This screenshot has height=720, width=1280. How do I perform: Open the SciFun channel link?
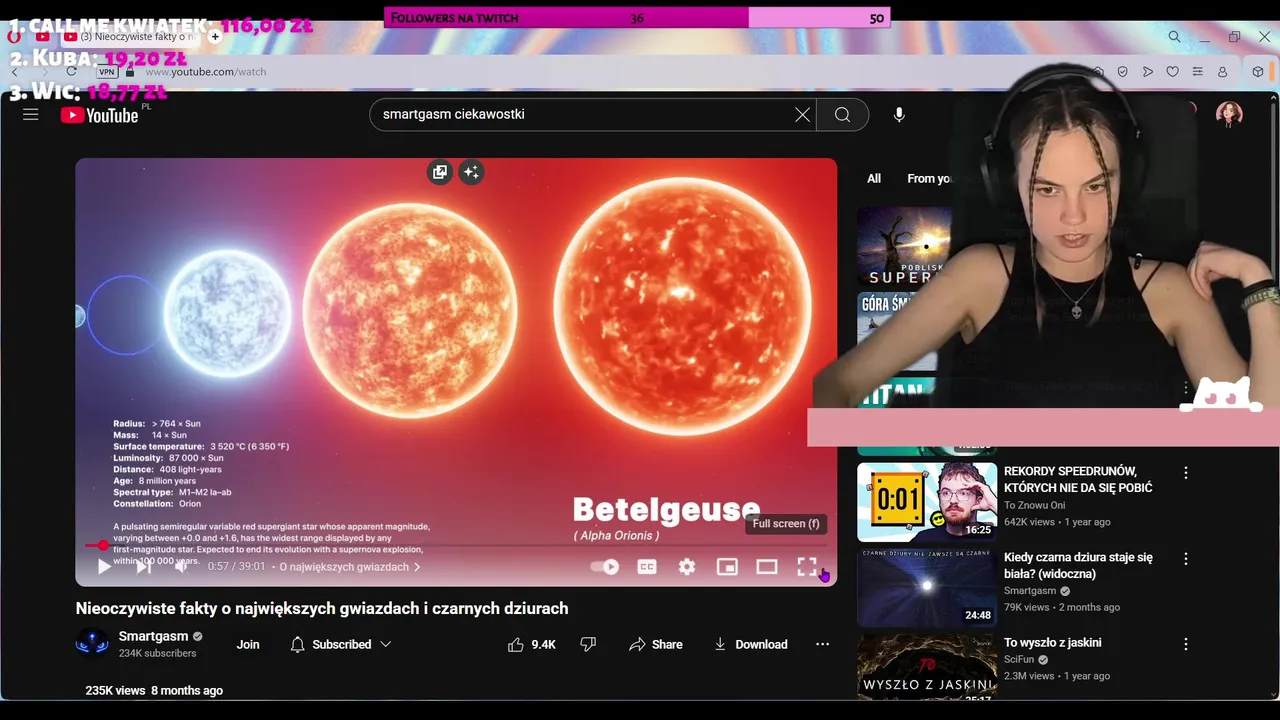pos(1020,660)
